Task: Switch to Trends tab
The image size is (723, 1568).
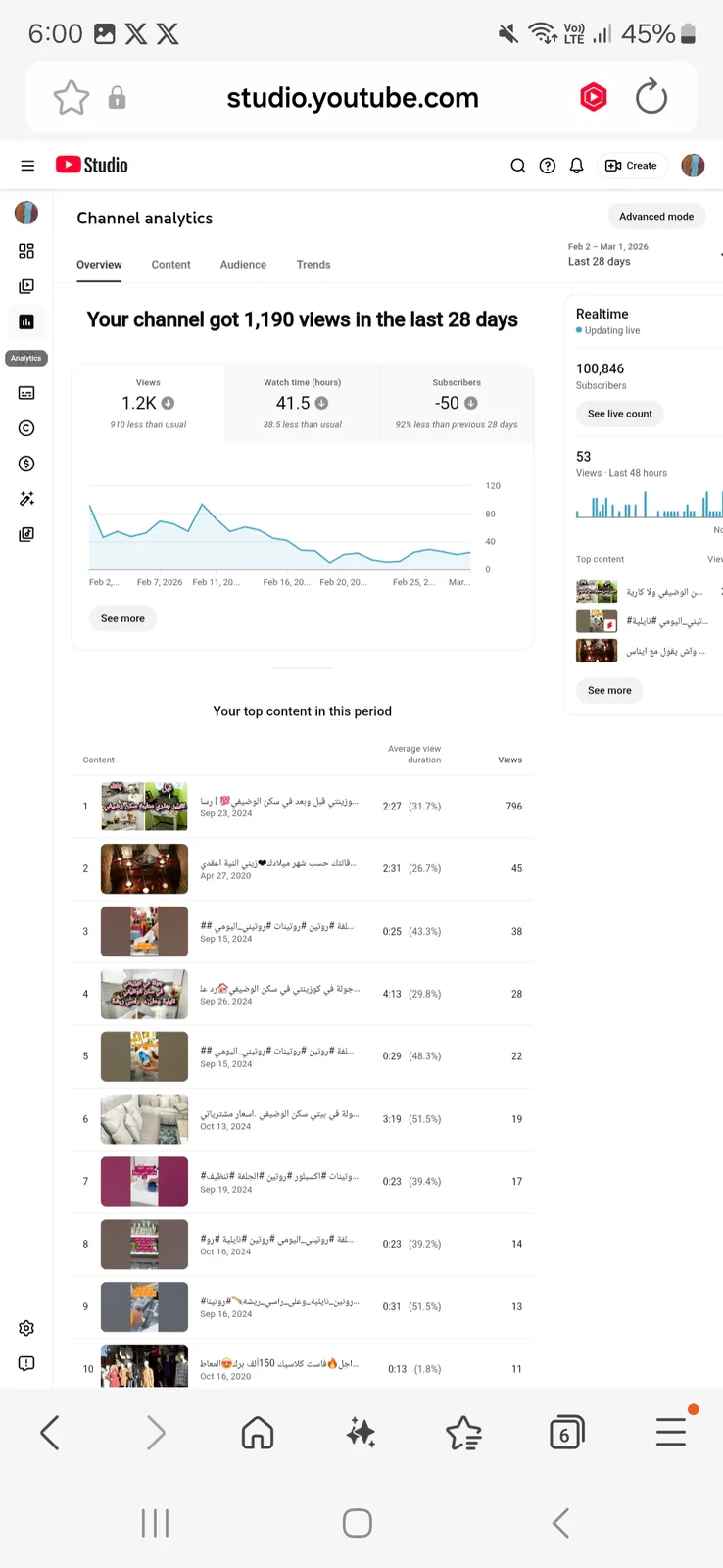Action: (313, 265)
